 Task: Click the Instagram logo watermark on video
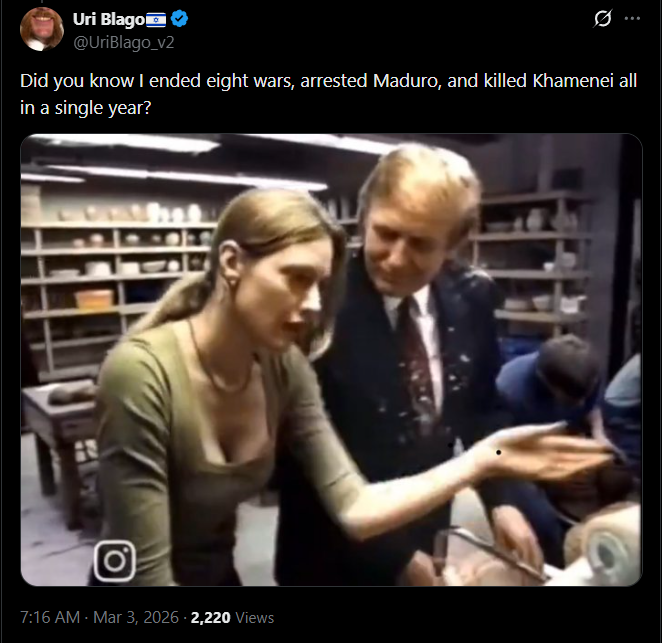pos(114,561)
